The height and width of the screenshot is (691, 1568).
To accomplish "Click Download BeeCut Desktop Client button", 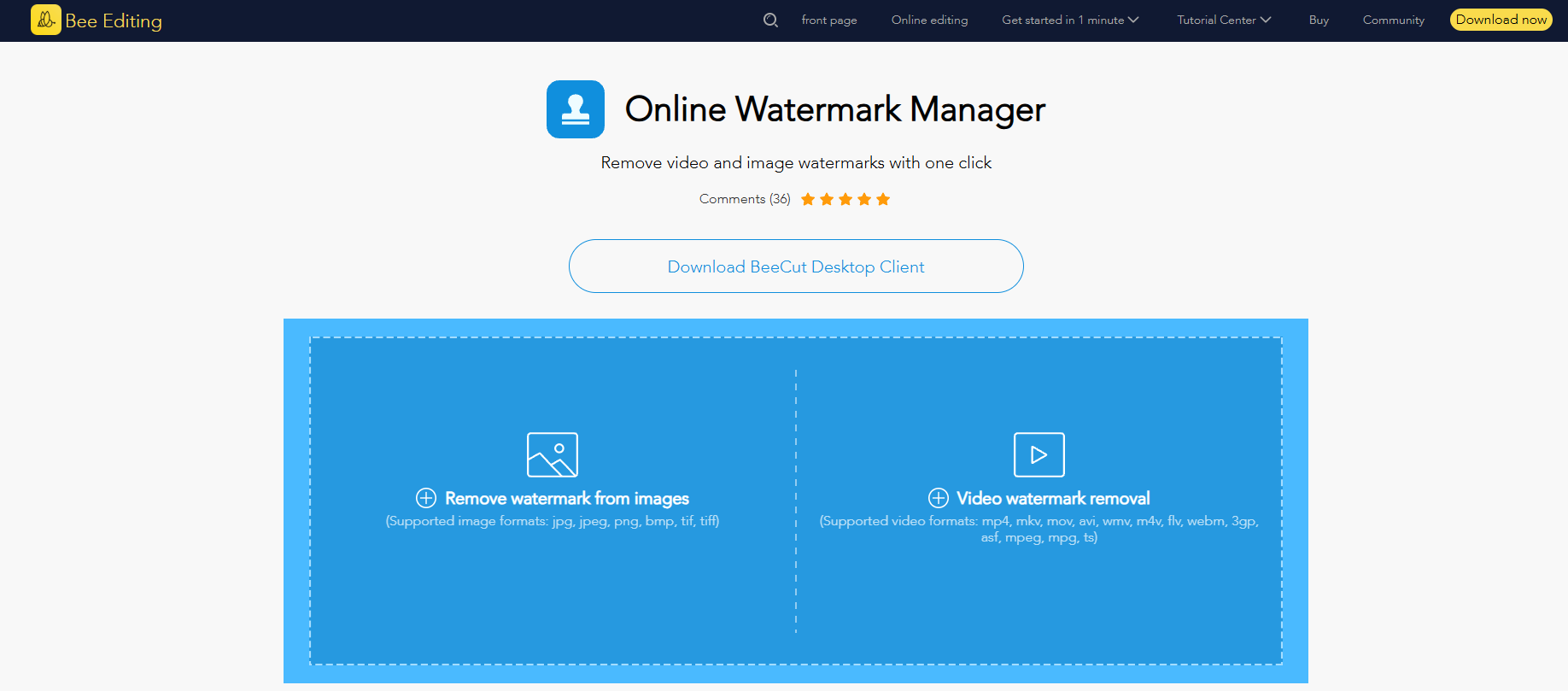I will [x=796, y=266].
